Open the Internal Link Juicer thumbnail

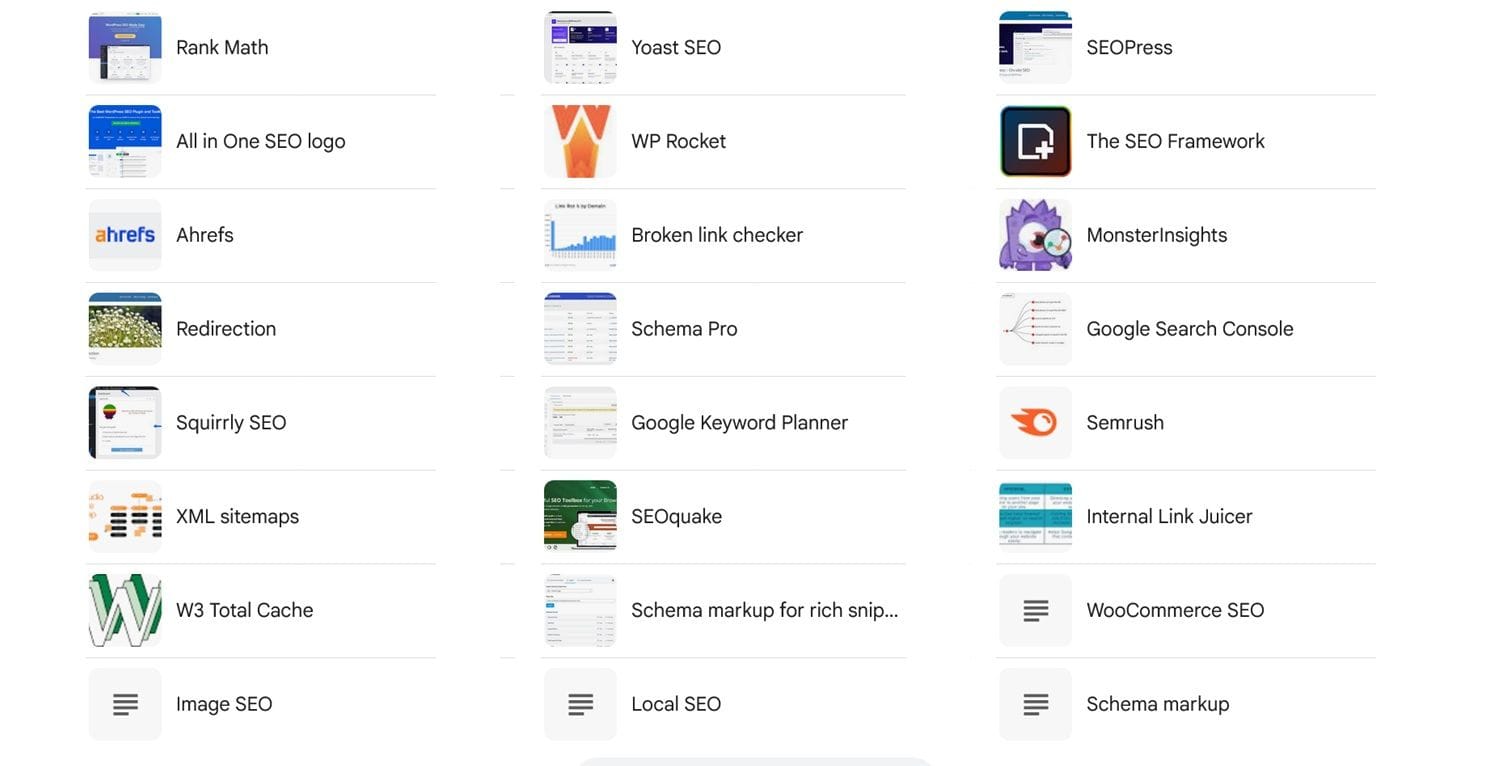(x=1035, y=517)
